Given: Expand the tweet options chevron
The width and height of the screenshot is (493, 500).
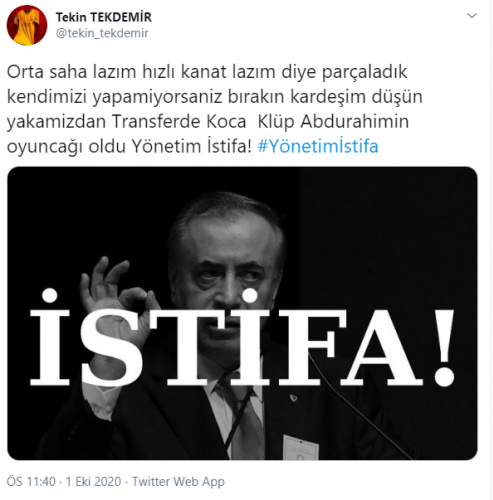Looking at the screenshot, I should (472, 16).
